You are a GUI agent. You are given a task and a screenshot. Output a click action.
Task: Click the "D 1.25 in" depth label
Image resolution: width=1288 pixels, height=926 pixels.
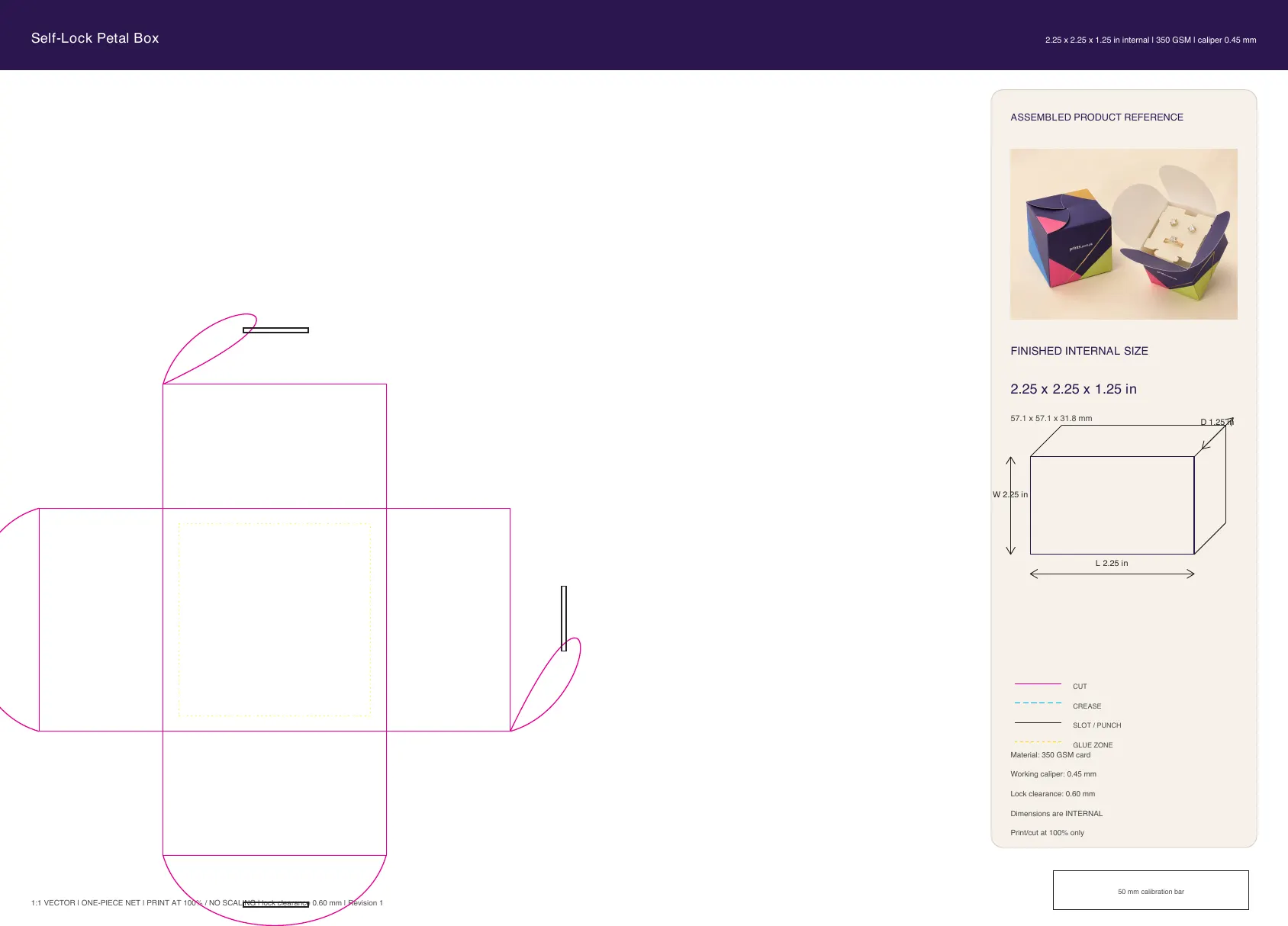[1217, 422]
